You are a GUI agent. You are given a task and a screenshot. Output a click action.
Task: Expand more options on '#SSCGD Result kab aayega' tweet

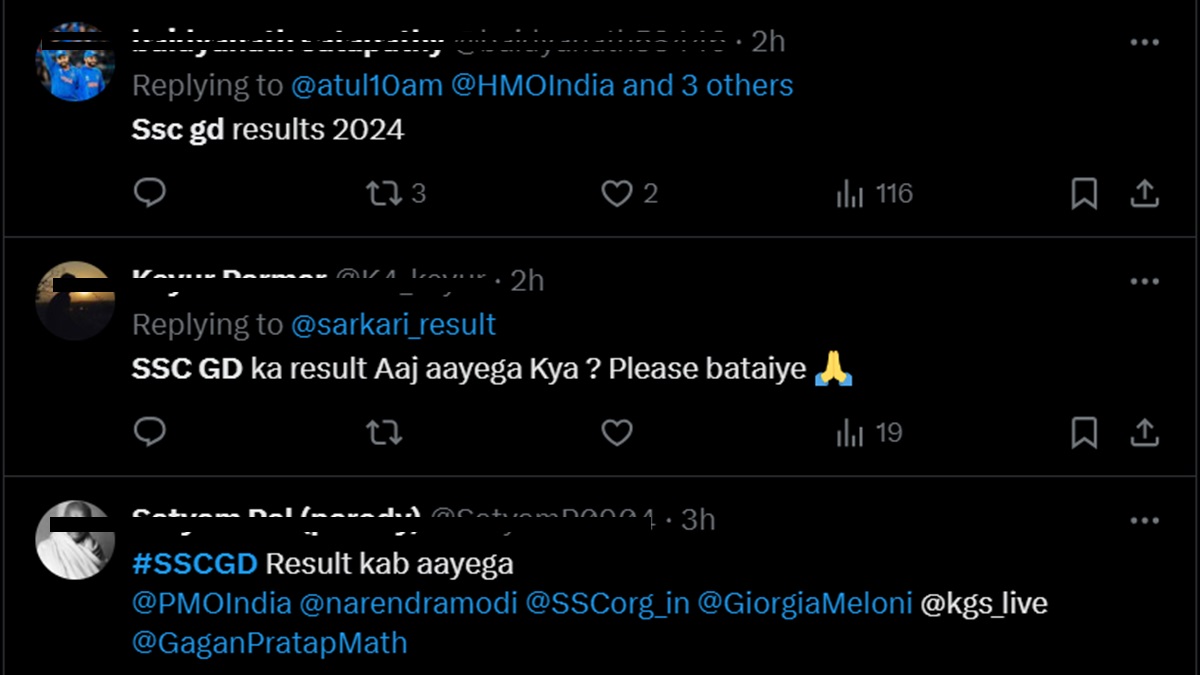(1144, 521)
